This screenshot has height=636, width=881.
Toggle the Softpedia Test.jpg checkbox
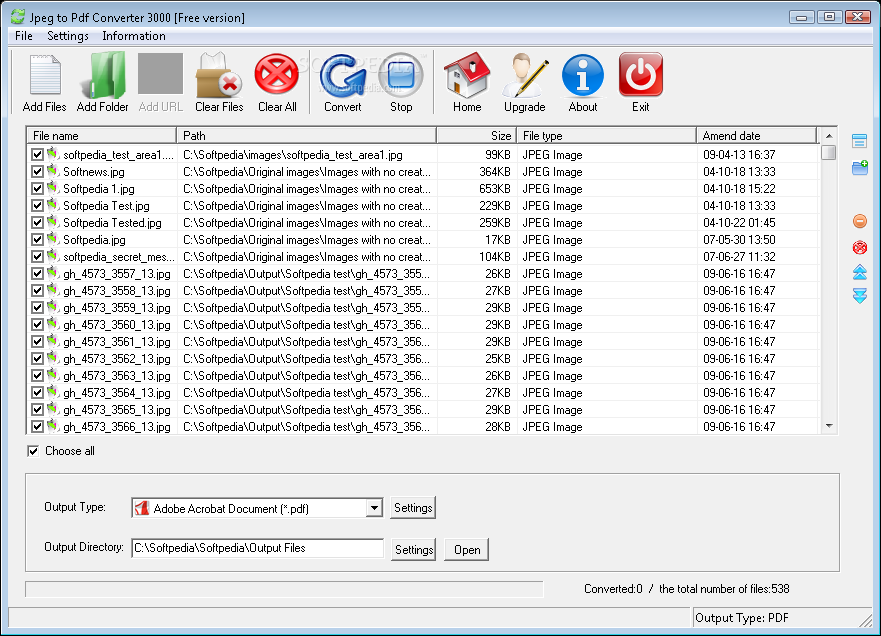(38, 206)
